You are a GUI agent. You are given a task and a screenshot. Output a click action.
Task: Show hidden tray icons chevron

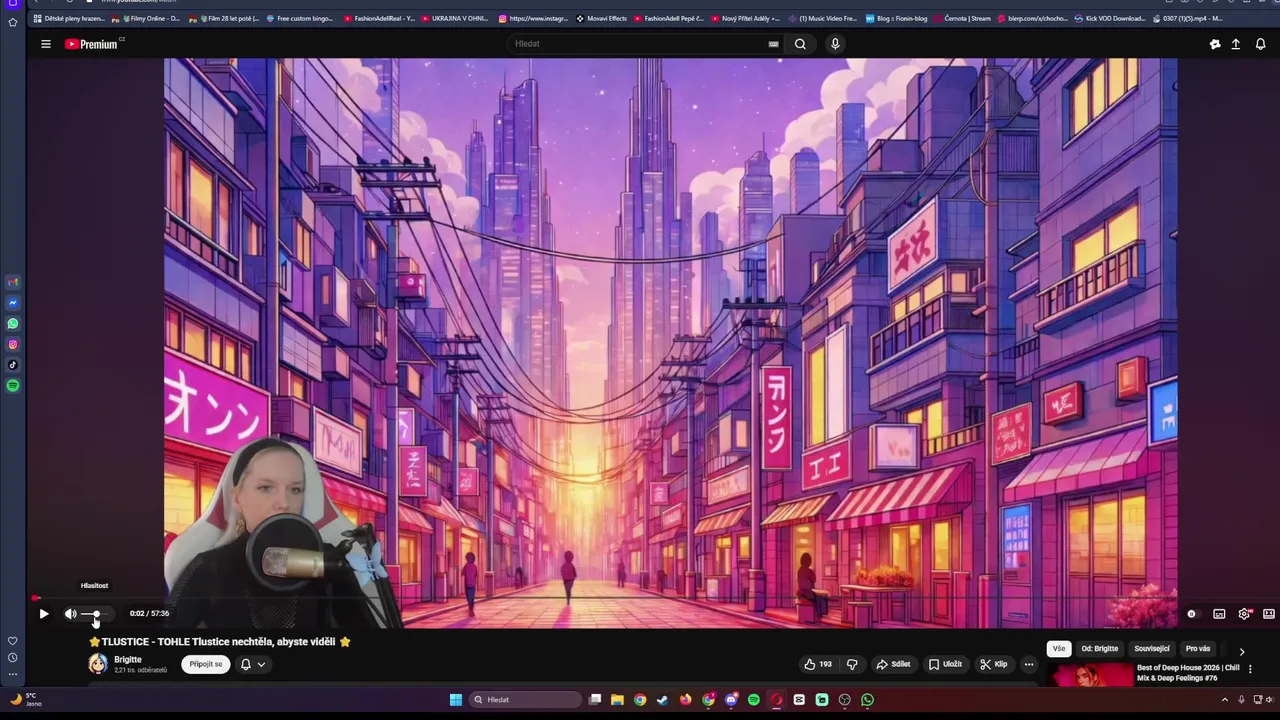click(x=1224, y=700)
